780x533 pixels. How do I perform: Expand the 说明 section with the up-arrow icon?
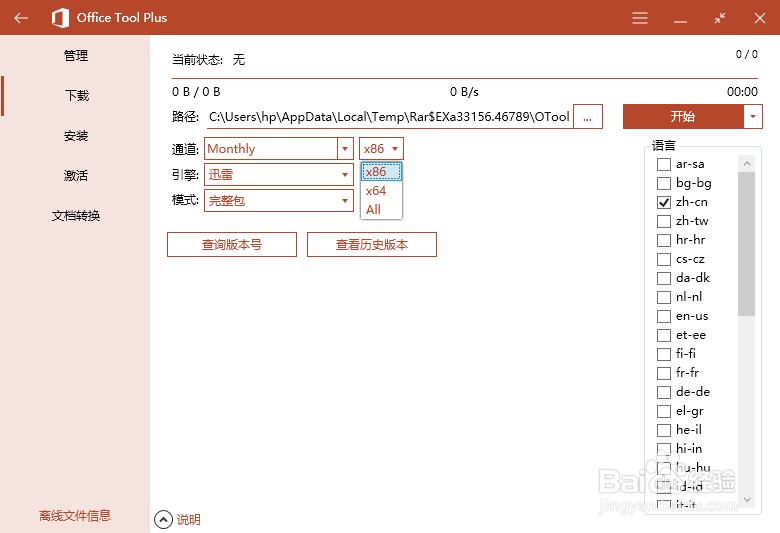click(163, 520)
